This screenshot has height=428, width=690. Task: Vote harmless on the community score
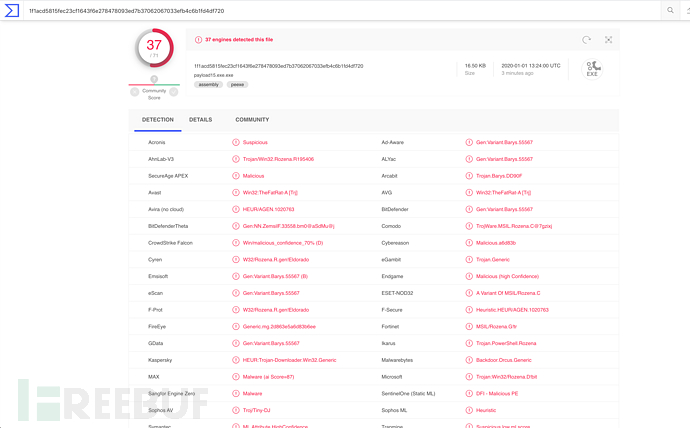click(x=174, y=92)
